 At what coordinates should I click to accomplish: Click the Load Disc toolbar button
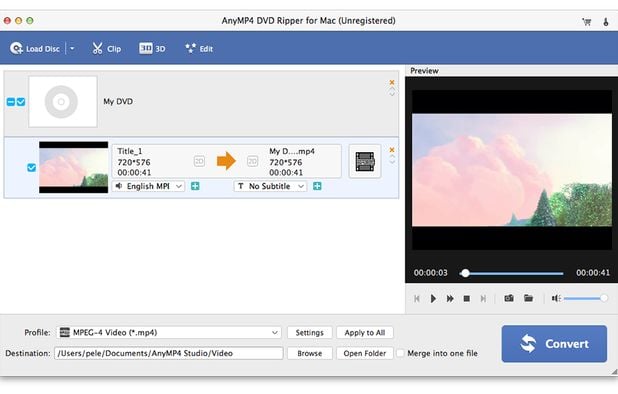[x=35, y=48]
